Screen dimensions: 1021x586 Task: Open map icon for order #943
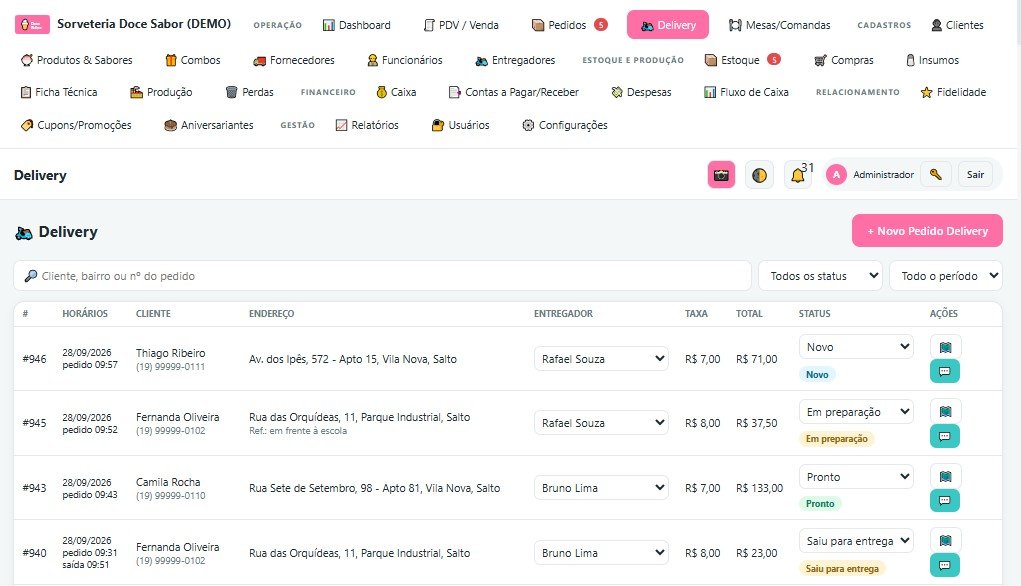[x=945, y=477]
